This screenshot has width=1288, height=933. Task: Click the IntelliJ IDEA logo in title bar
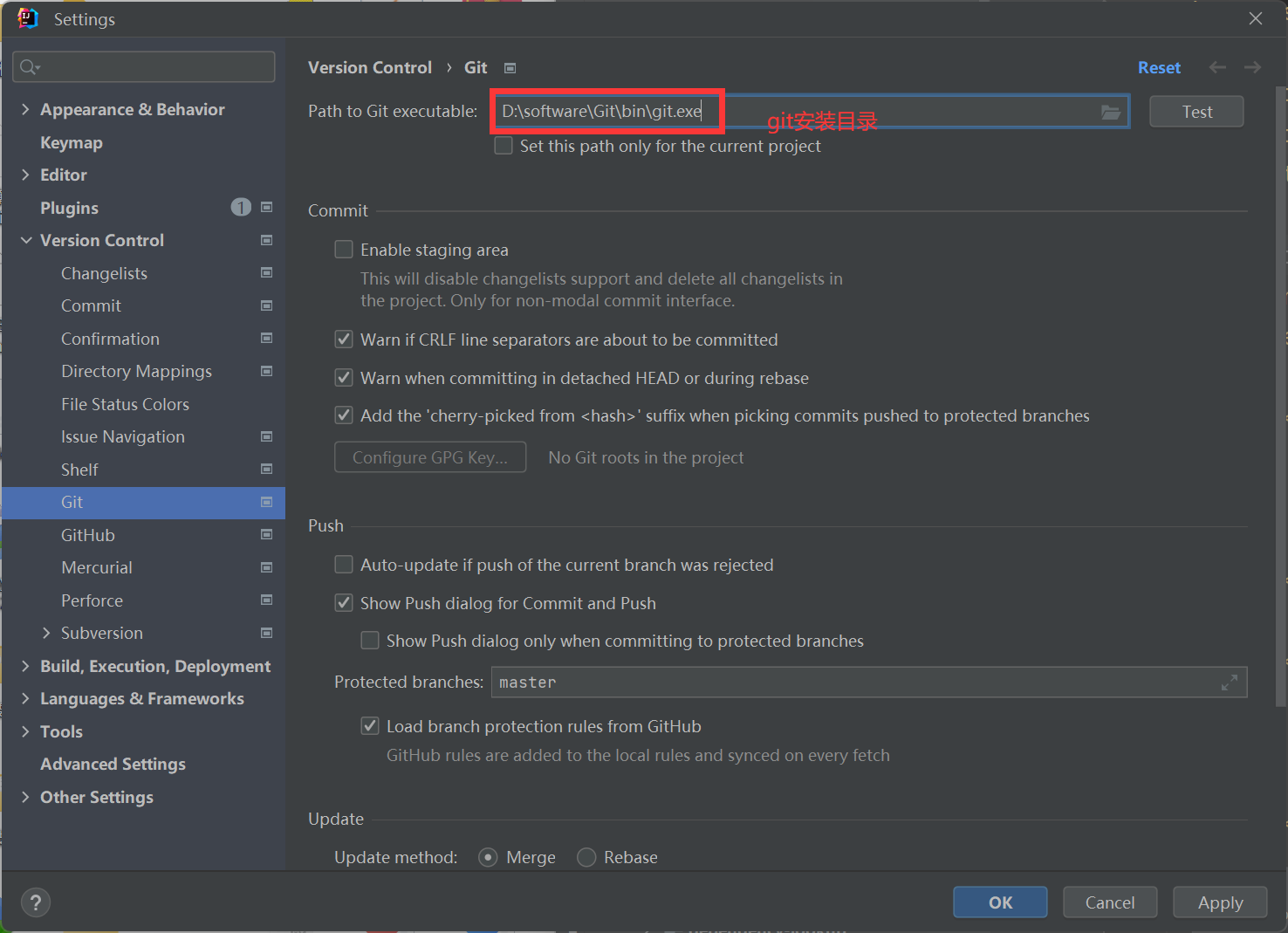28,18
